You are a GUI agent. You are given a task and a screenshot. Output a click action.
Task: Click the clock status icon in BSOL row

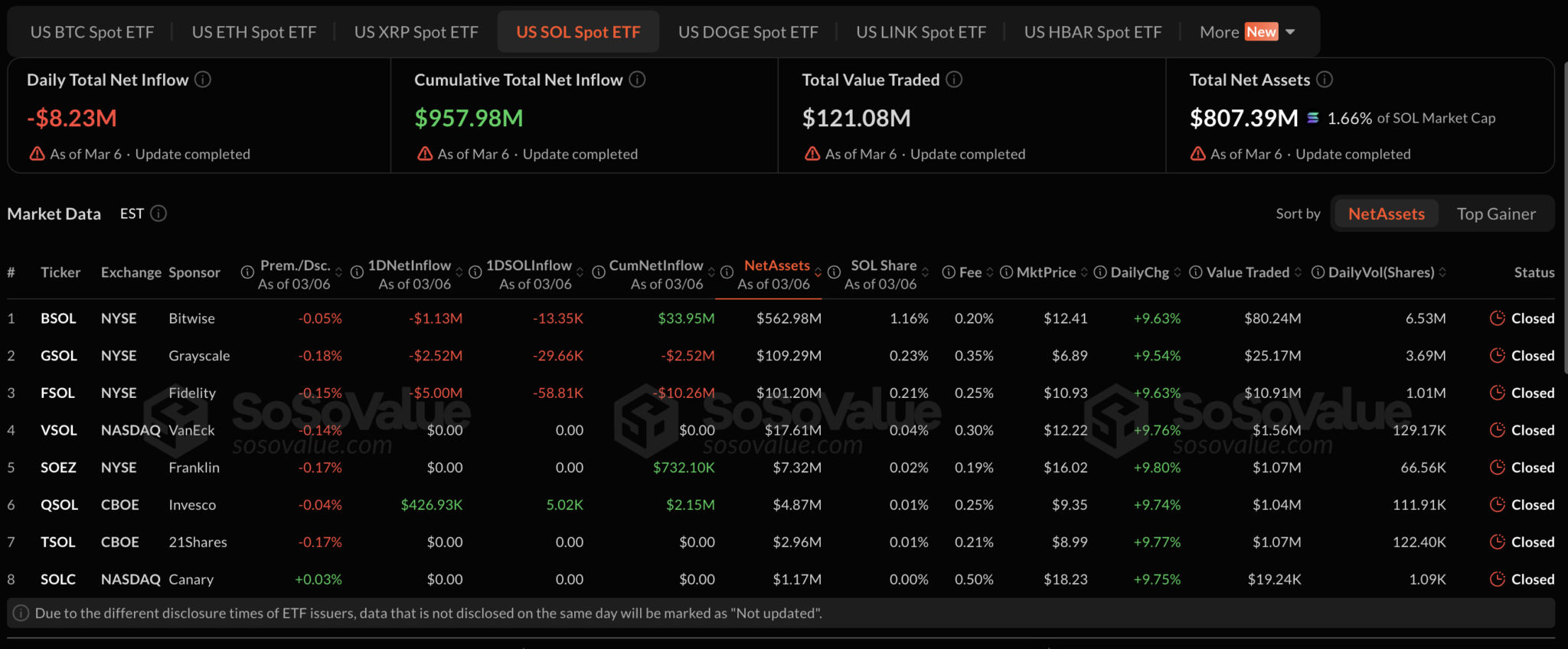pos(1497,318)
